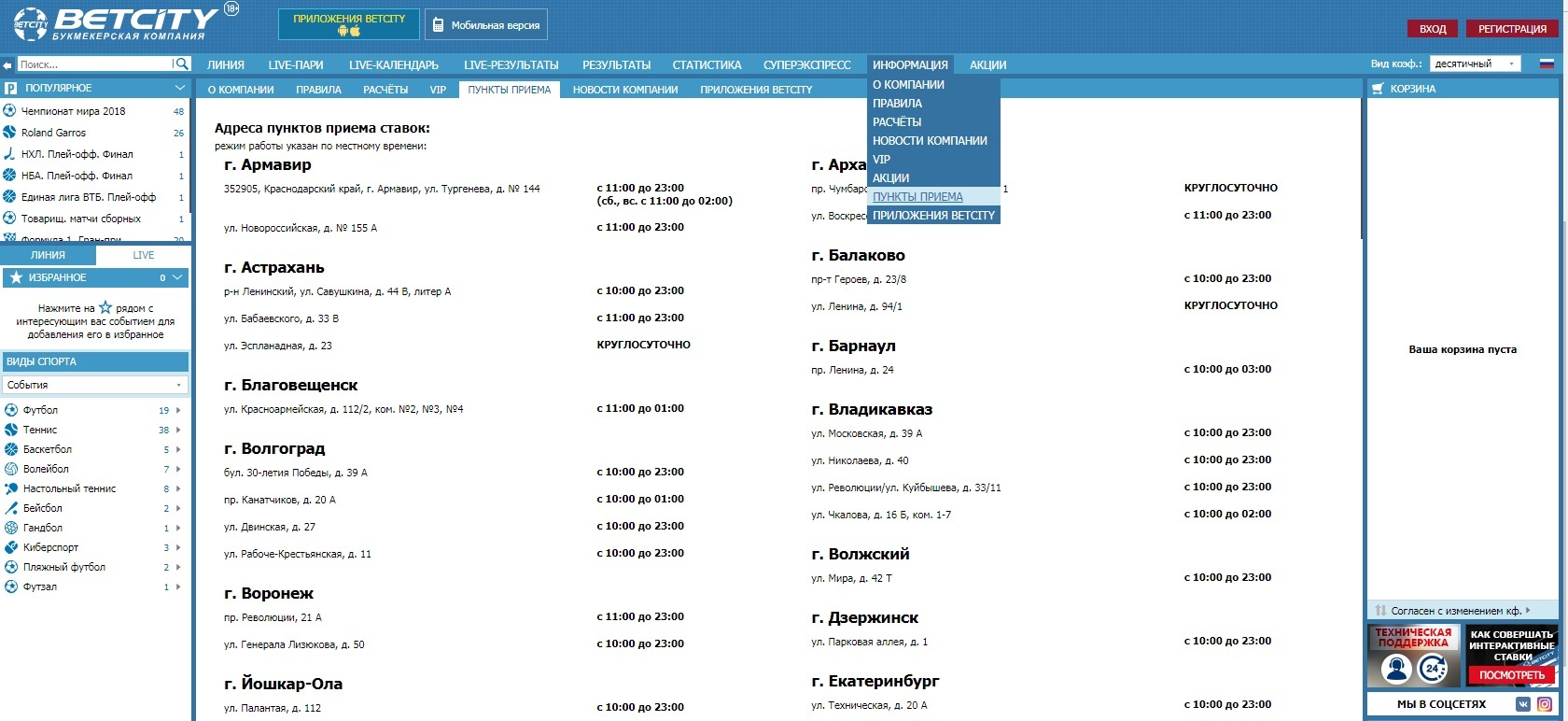Expand the Теннис row arrow
This screenshot has height=721, width=1568.
point(178,430)
